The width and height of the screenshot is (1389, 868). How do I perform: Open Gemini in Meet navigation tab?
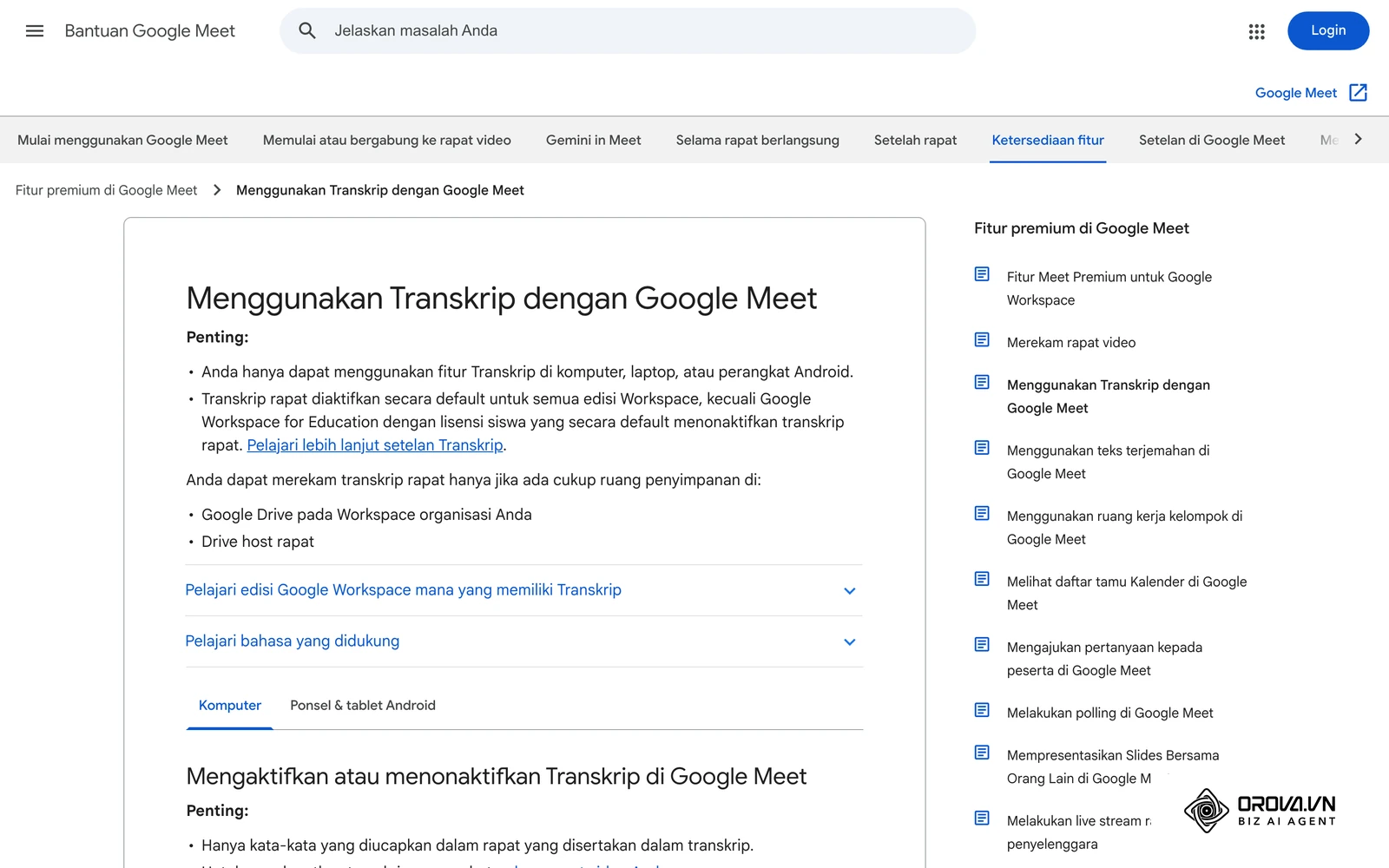pos(594,140)
